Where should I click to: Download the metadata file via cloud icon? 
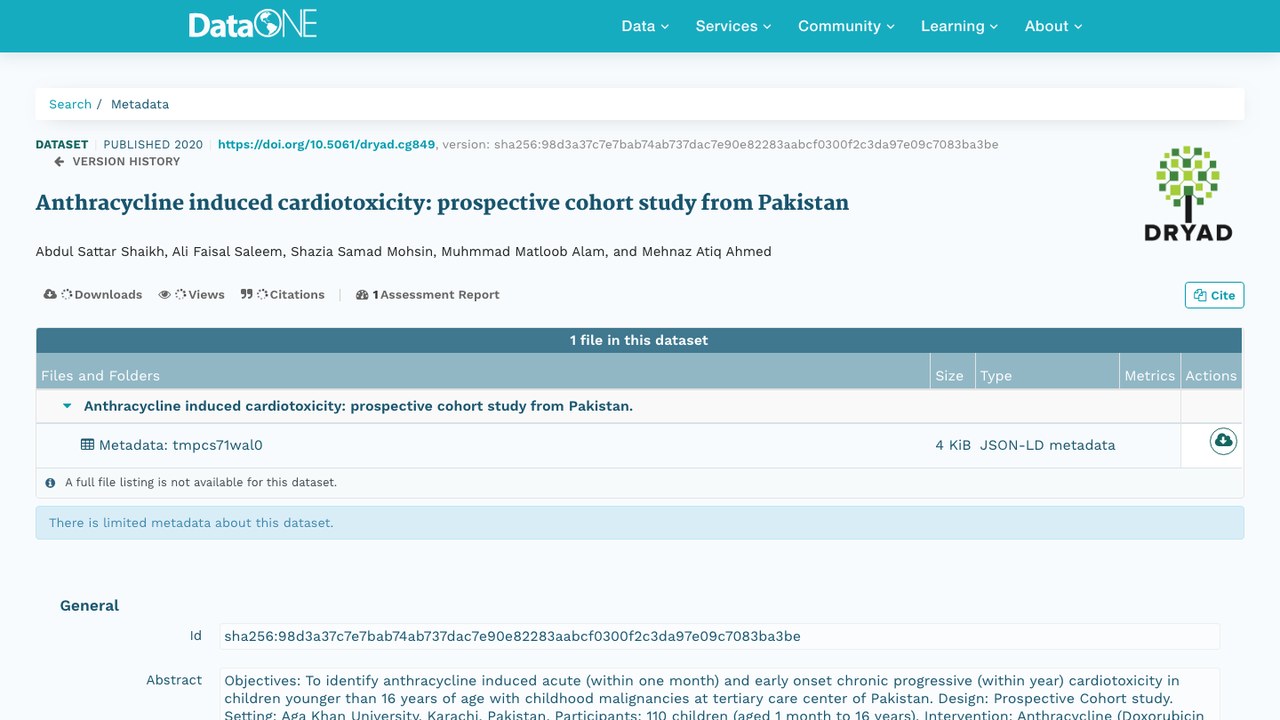coord(1223,441)
